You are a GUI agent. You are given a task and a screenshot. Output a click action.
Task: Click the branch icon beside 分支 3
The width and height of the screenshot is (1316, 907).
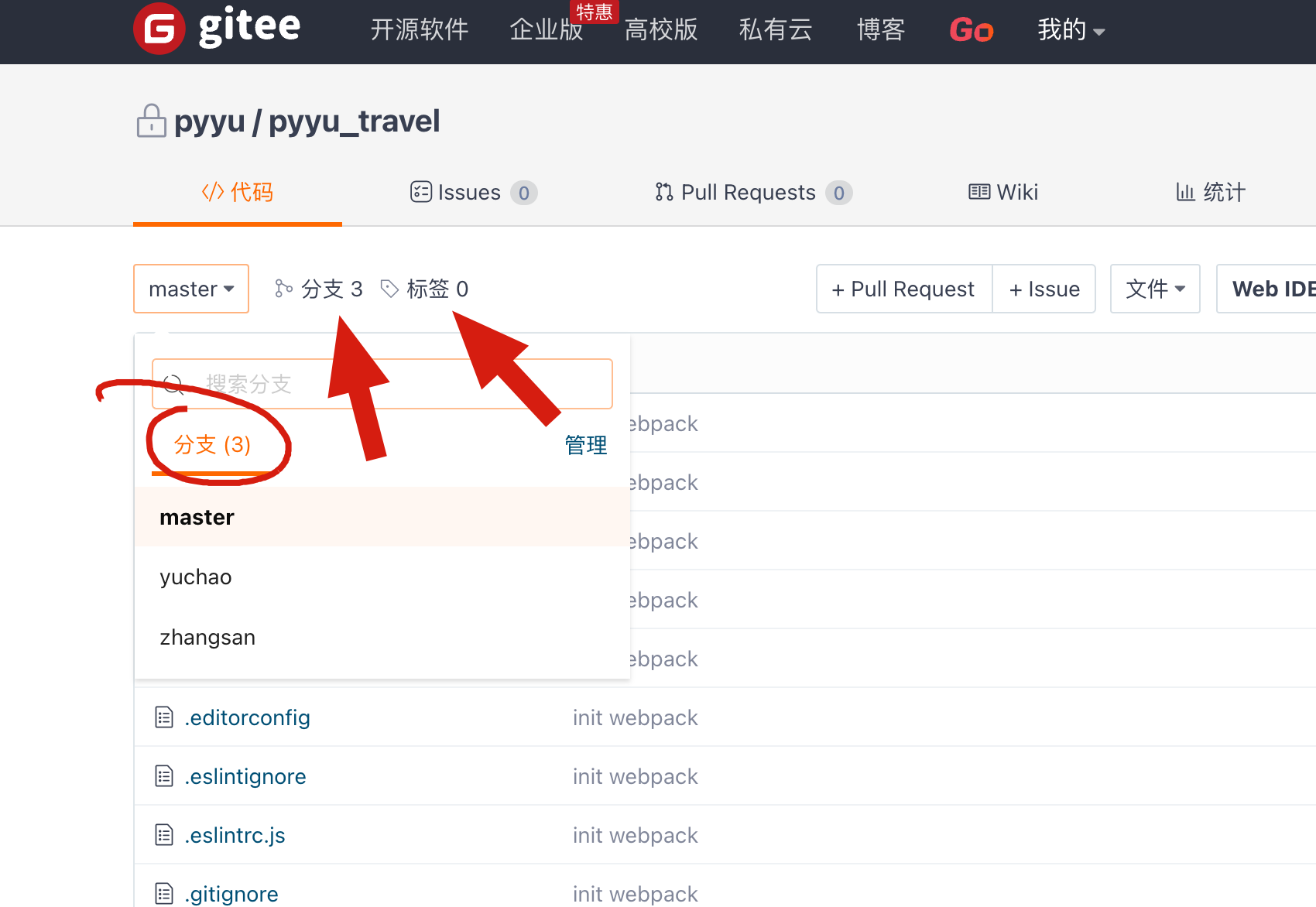pos(283,289)
